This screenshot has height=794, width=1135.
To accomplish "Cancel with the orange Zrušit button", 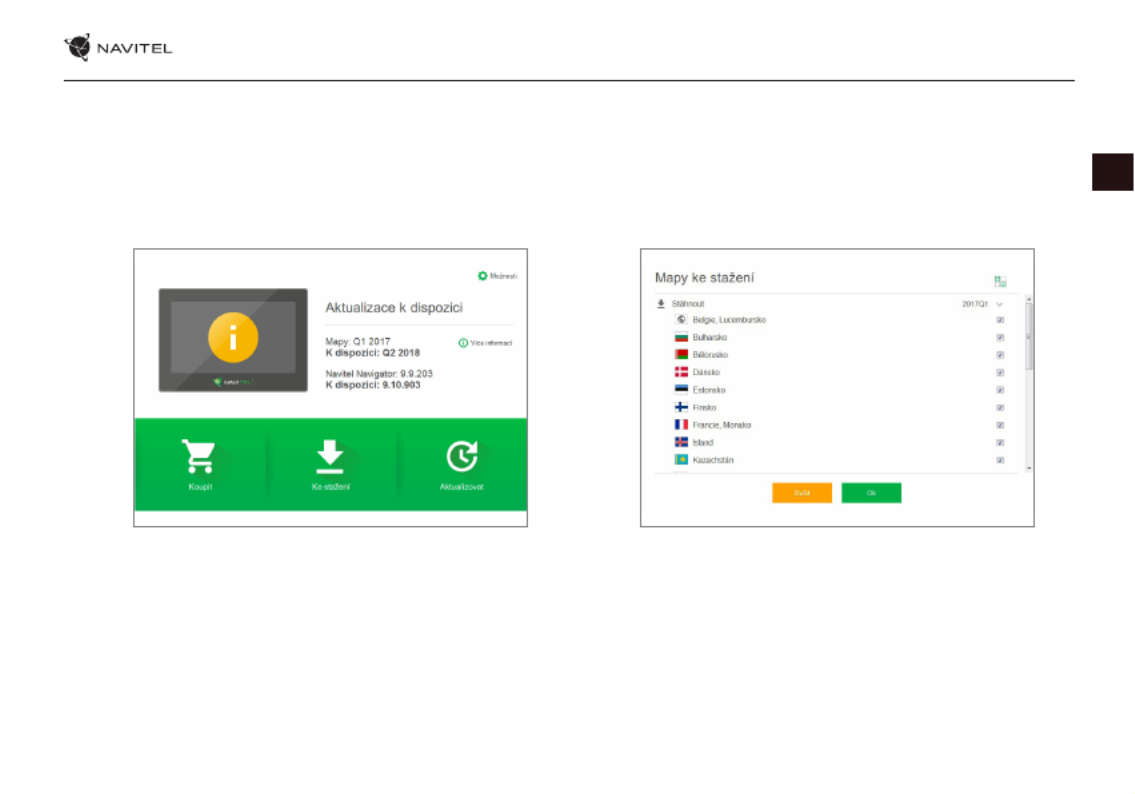I will [x=802, y=493].
